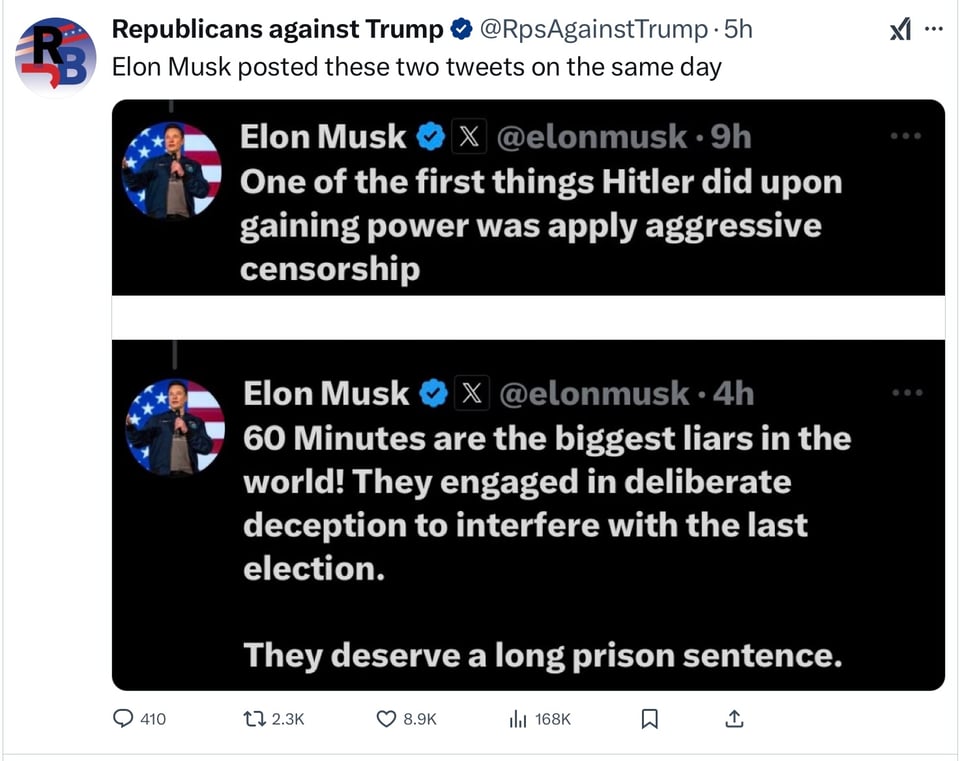Open the tweet's top-right three-dot menu
This screenshot has width=960, height=761.
[x=934, y=29]
